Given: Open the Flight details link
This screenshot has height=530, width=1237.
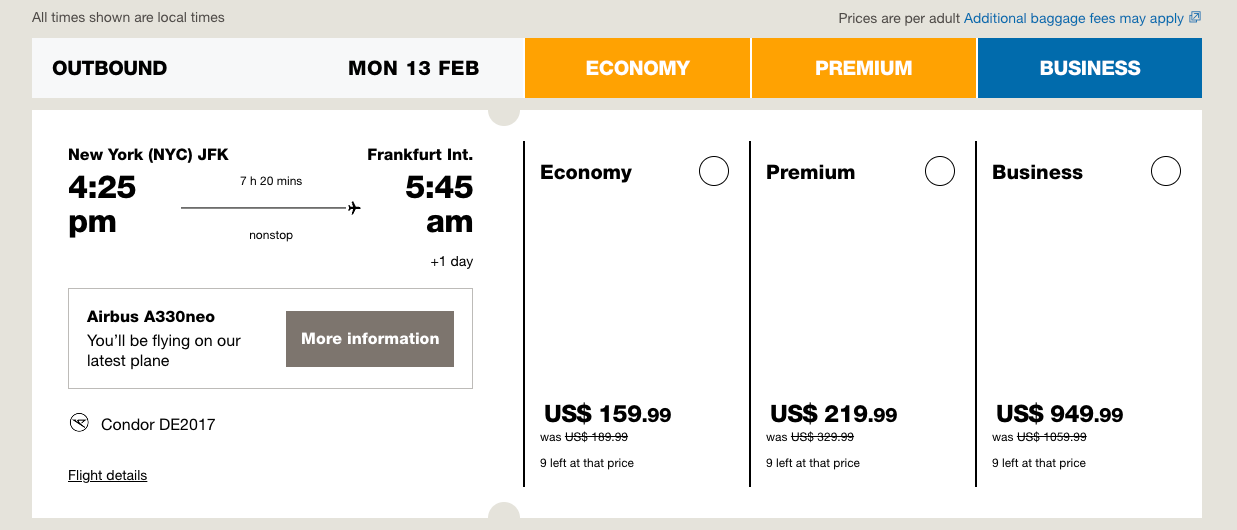Looking at the screenshot, I should coord(107,476).
